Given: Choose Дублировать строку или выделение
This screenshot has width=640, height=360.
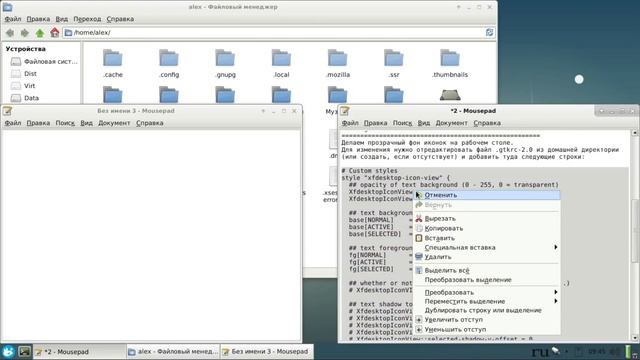Looking at the screenshot, I should tap(487, 310).
